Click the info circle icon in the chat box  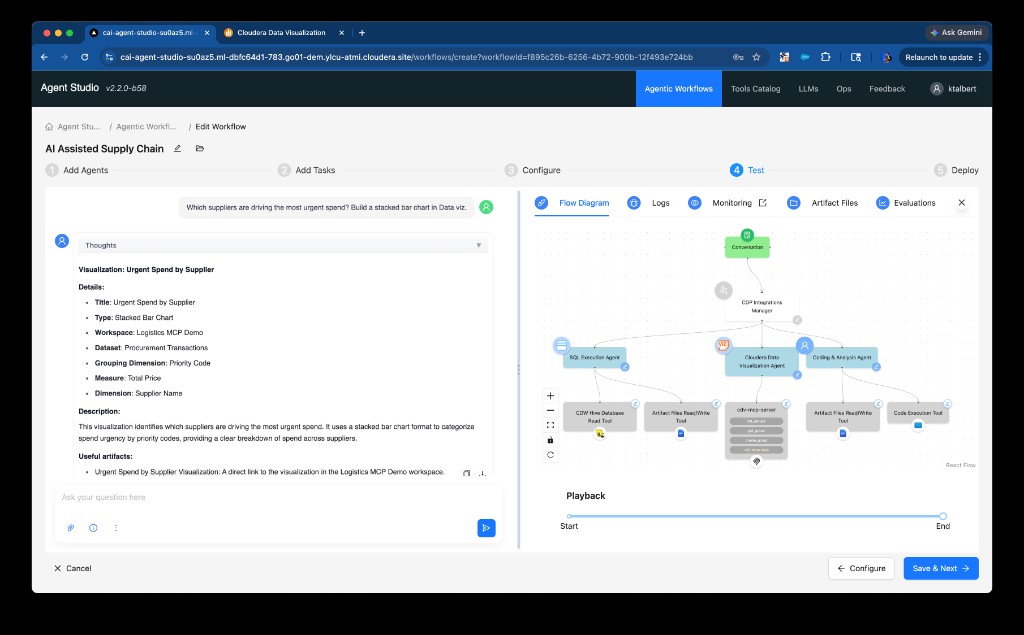tap(93, 528)
